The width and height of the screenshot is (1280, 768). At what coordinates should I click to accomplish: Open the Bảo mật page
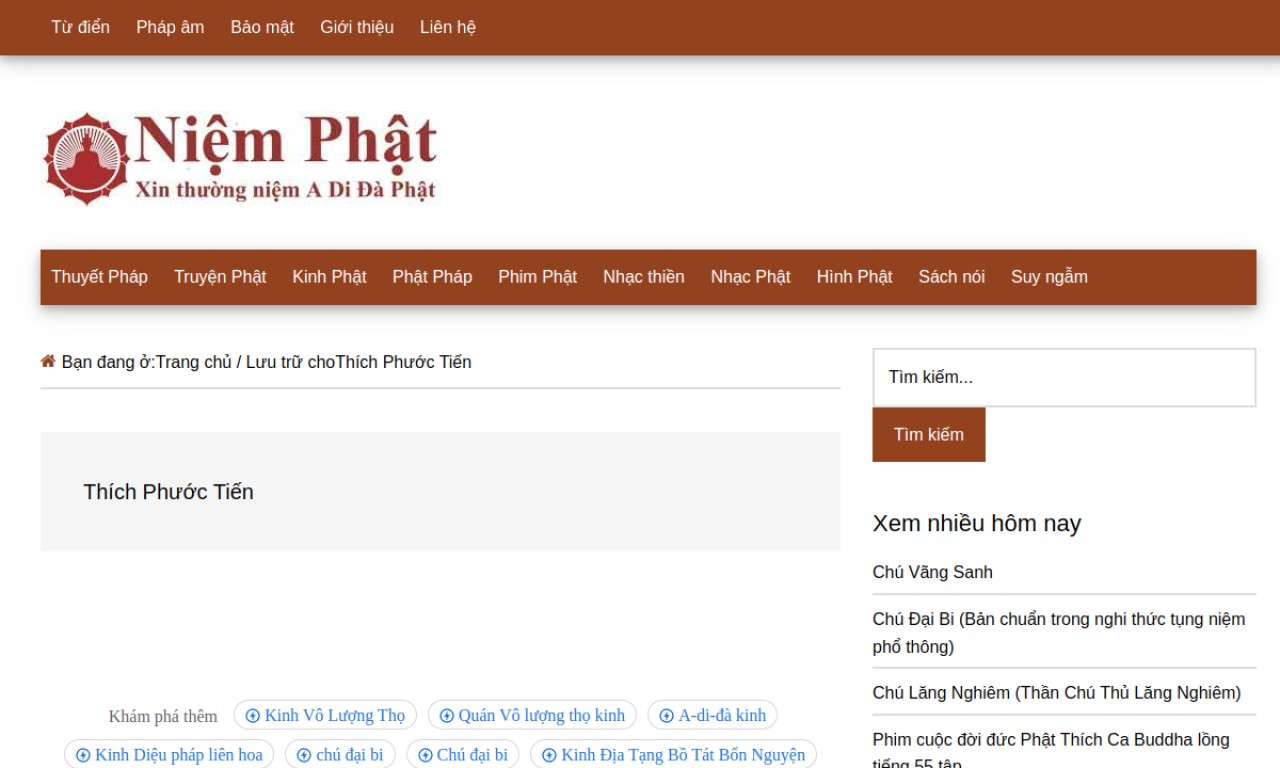tap(262, 27)
